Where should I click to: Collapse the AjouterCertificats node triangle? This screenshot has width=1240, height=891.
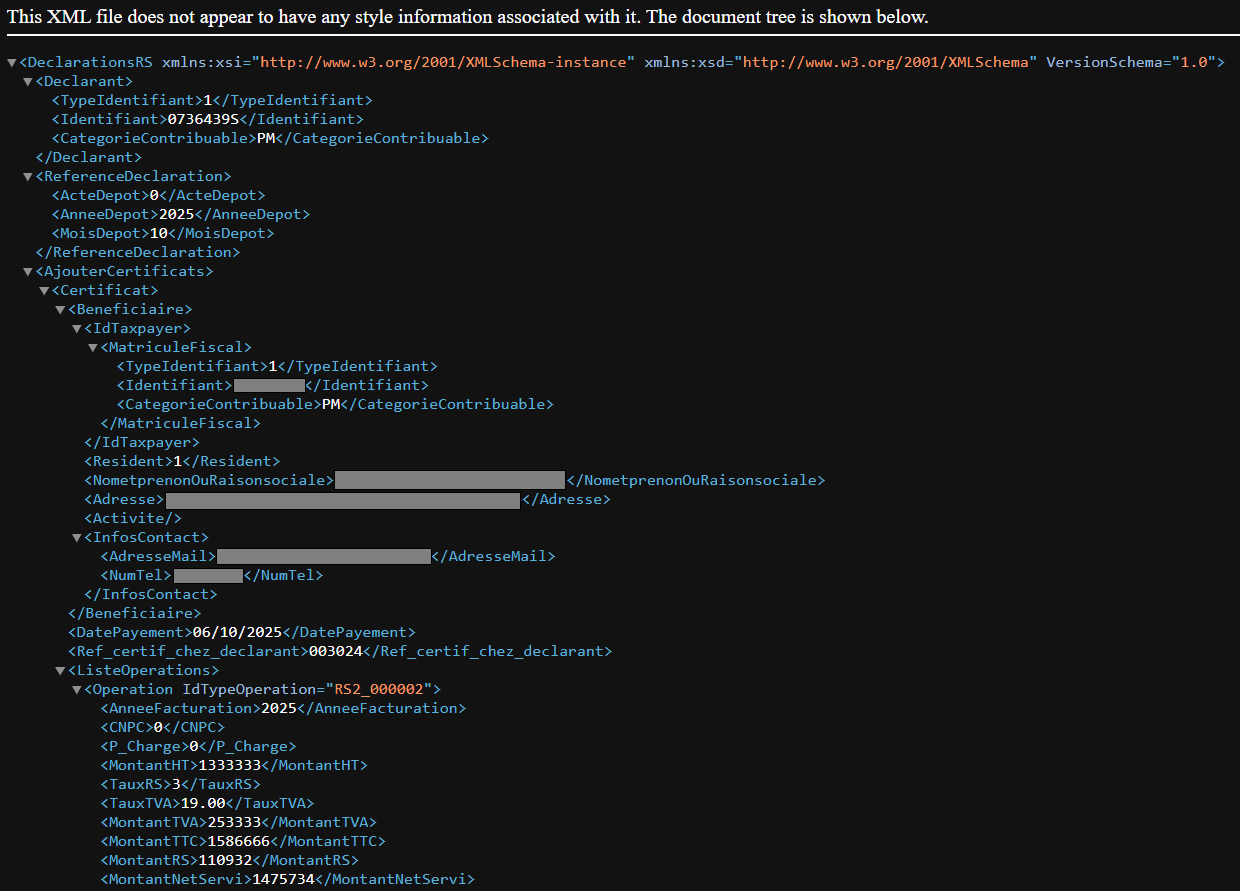tap(27, 272)
